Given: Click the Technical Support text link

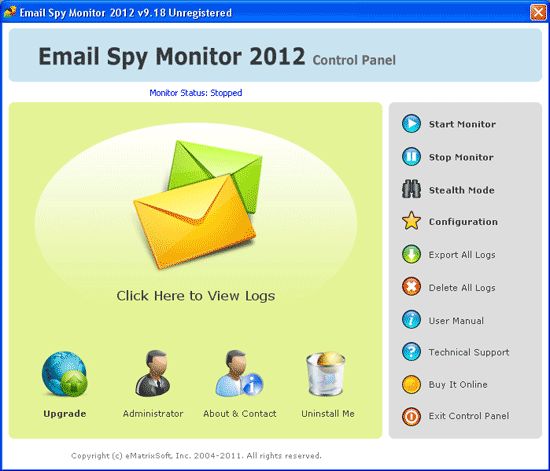Looking at the screenshot, I should (x=469, y=352).
